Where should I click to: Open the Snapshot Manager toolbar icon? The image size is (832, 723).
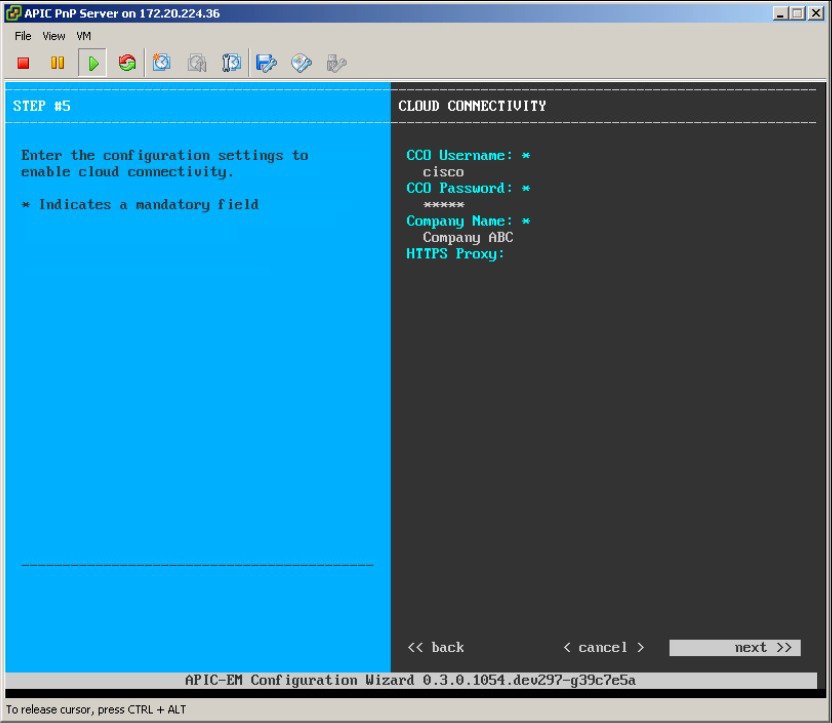point(231,63)
